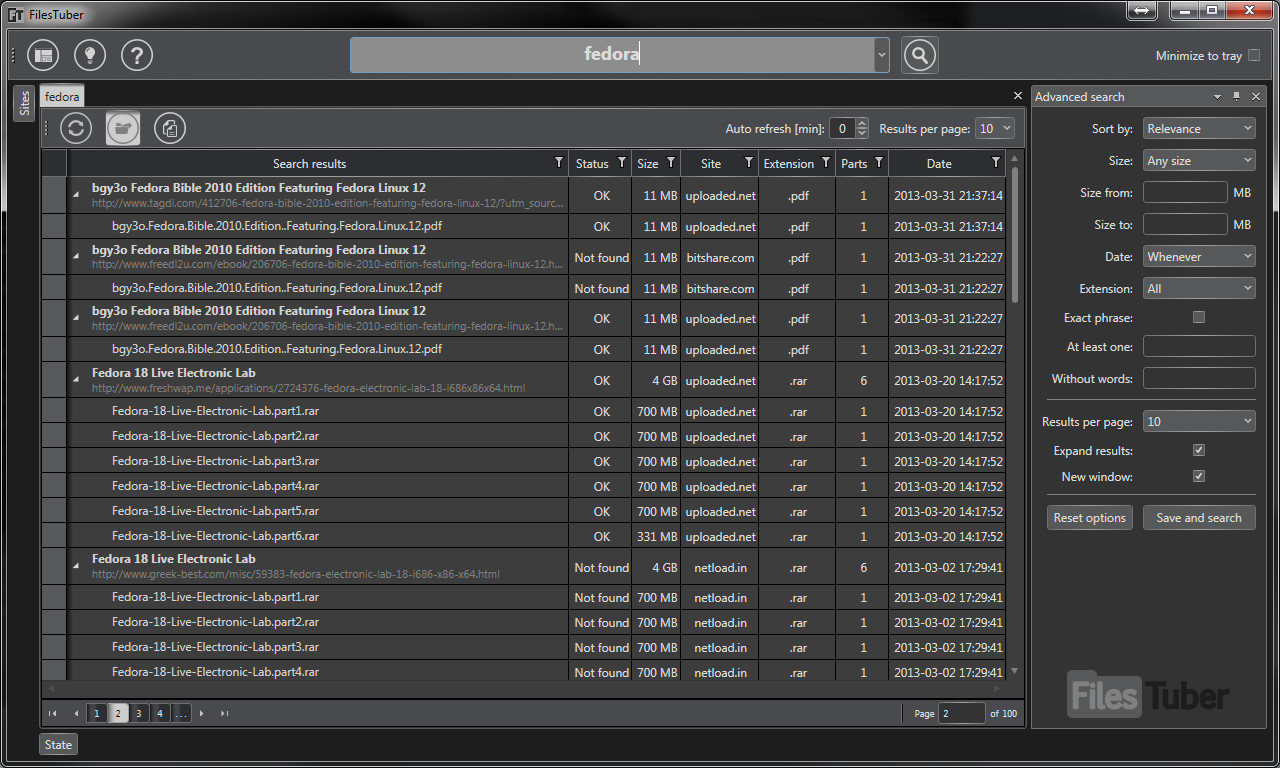Image resolution: width=1280 pixels, height=768 pixels.
Task: Collapse the freshwap.me Fedora 18 result
Action: (x=77, y=380)
